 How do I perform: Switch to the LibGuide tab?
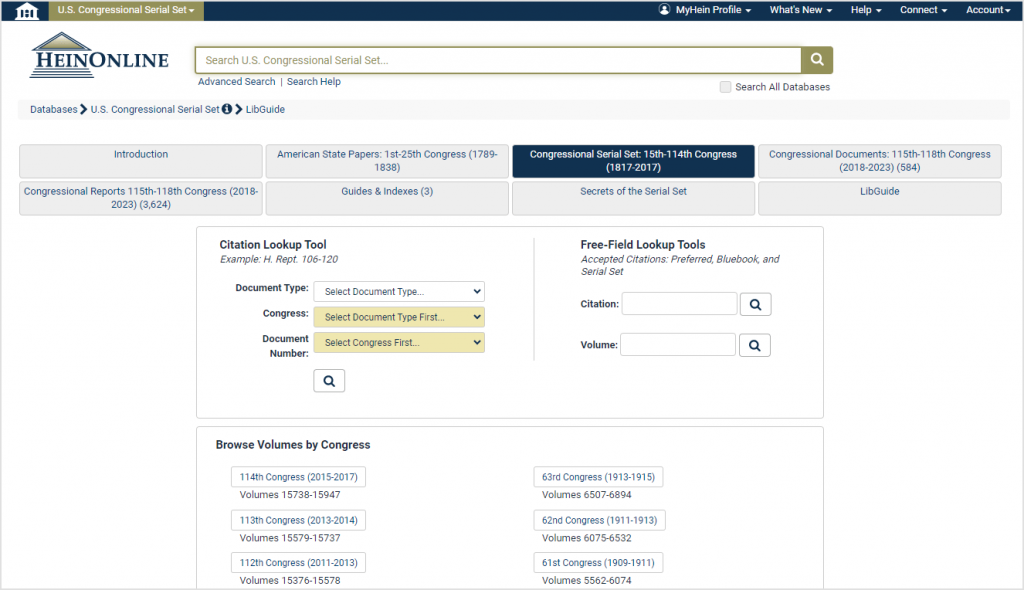(880, 198)
